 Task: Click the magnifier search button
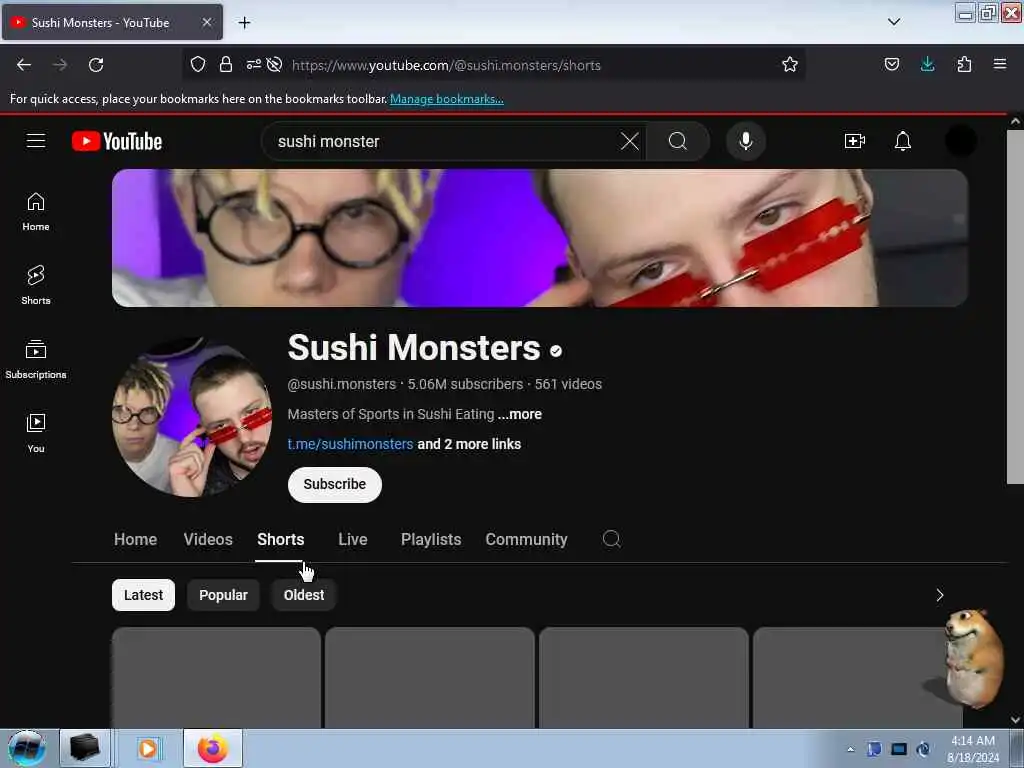[678, 141]
